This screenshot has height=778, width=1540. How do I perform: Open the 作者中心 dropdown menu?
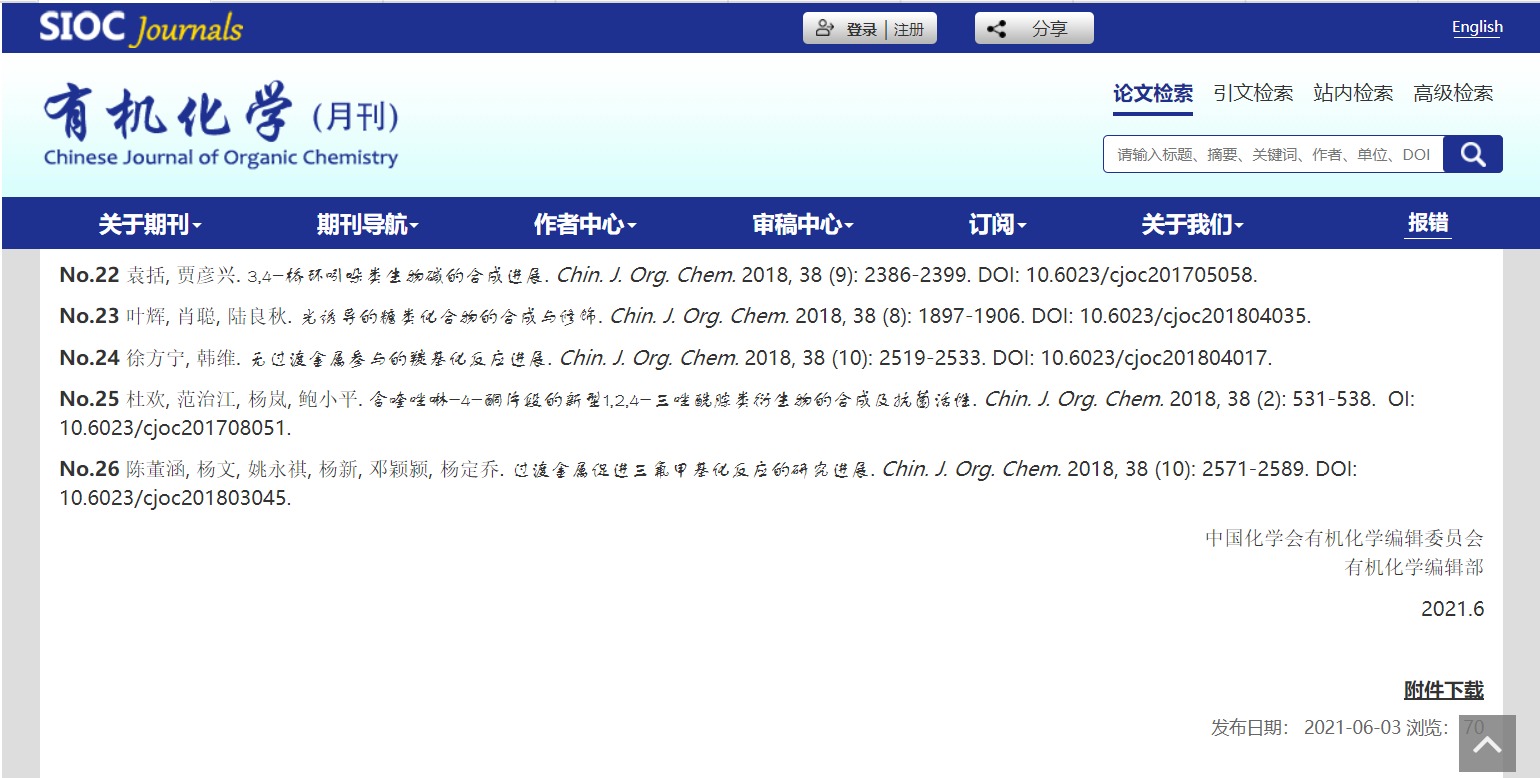coord(585,225)
